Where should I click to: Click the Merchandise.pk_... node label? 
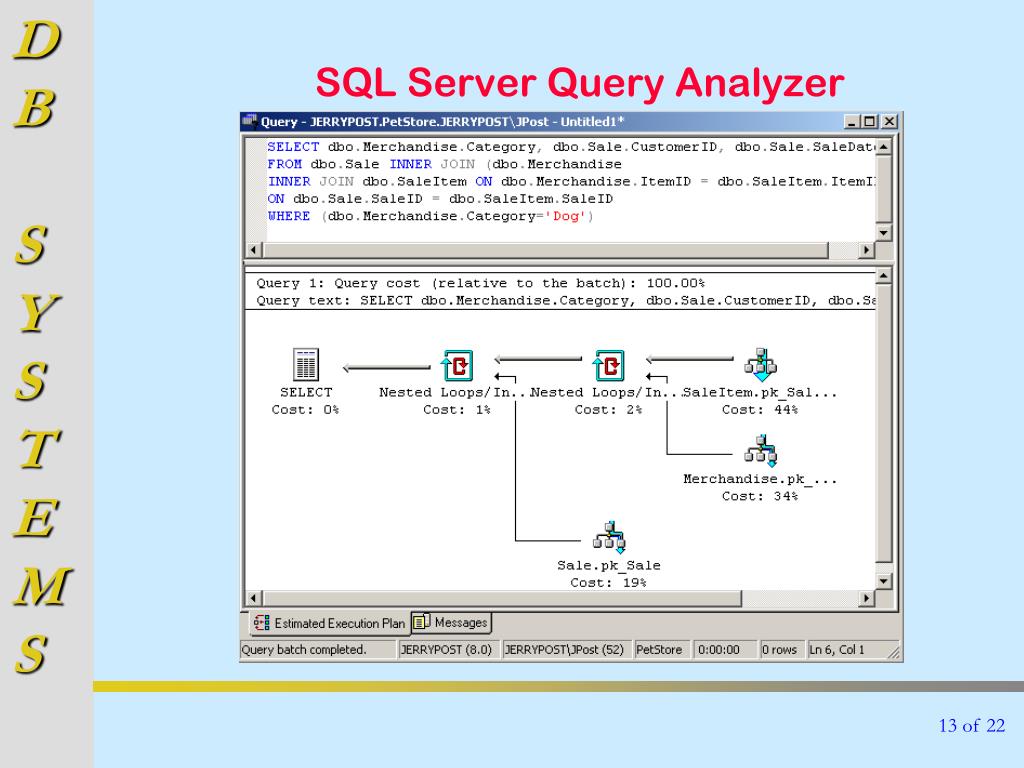coord(760,479)
